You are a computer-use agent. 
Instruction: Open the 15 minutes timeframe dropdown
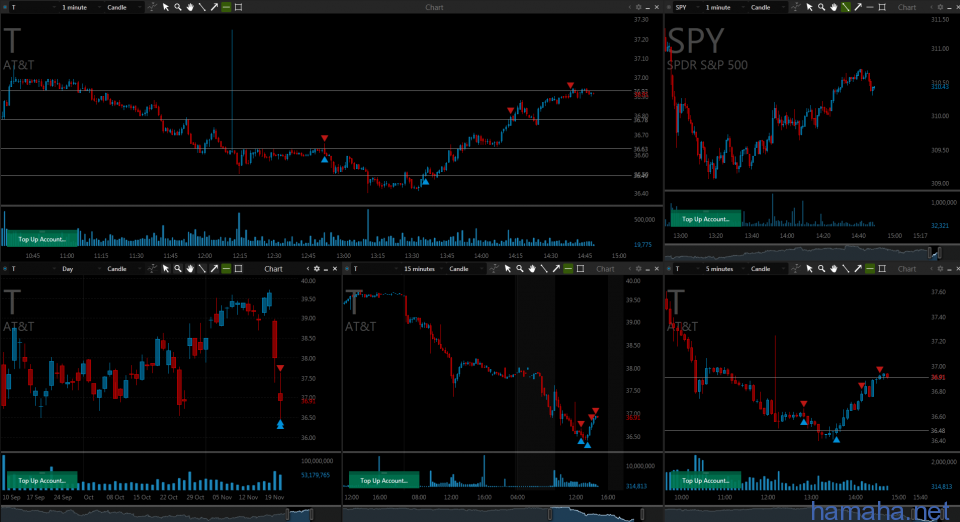[422, 269]
